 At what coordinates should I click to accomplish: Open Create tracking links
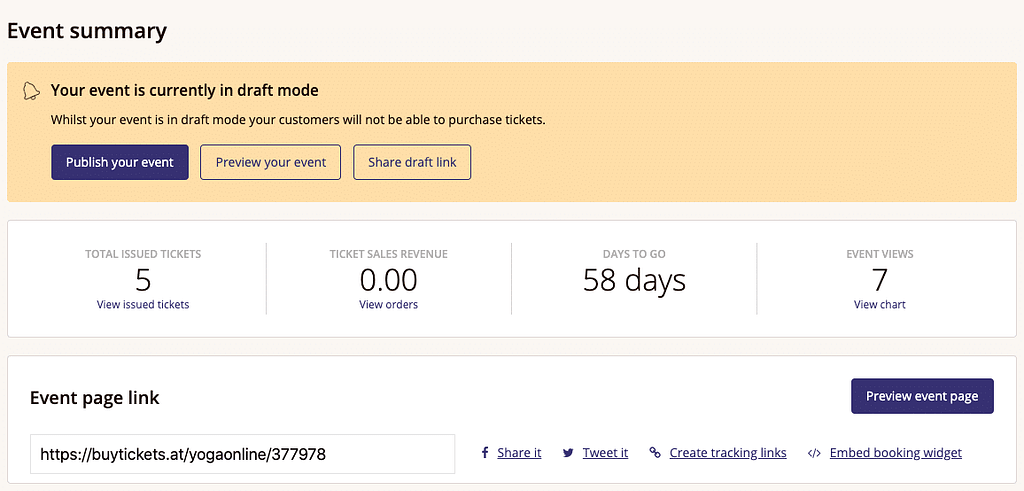click(728, 452)
